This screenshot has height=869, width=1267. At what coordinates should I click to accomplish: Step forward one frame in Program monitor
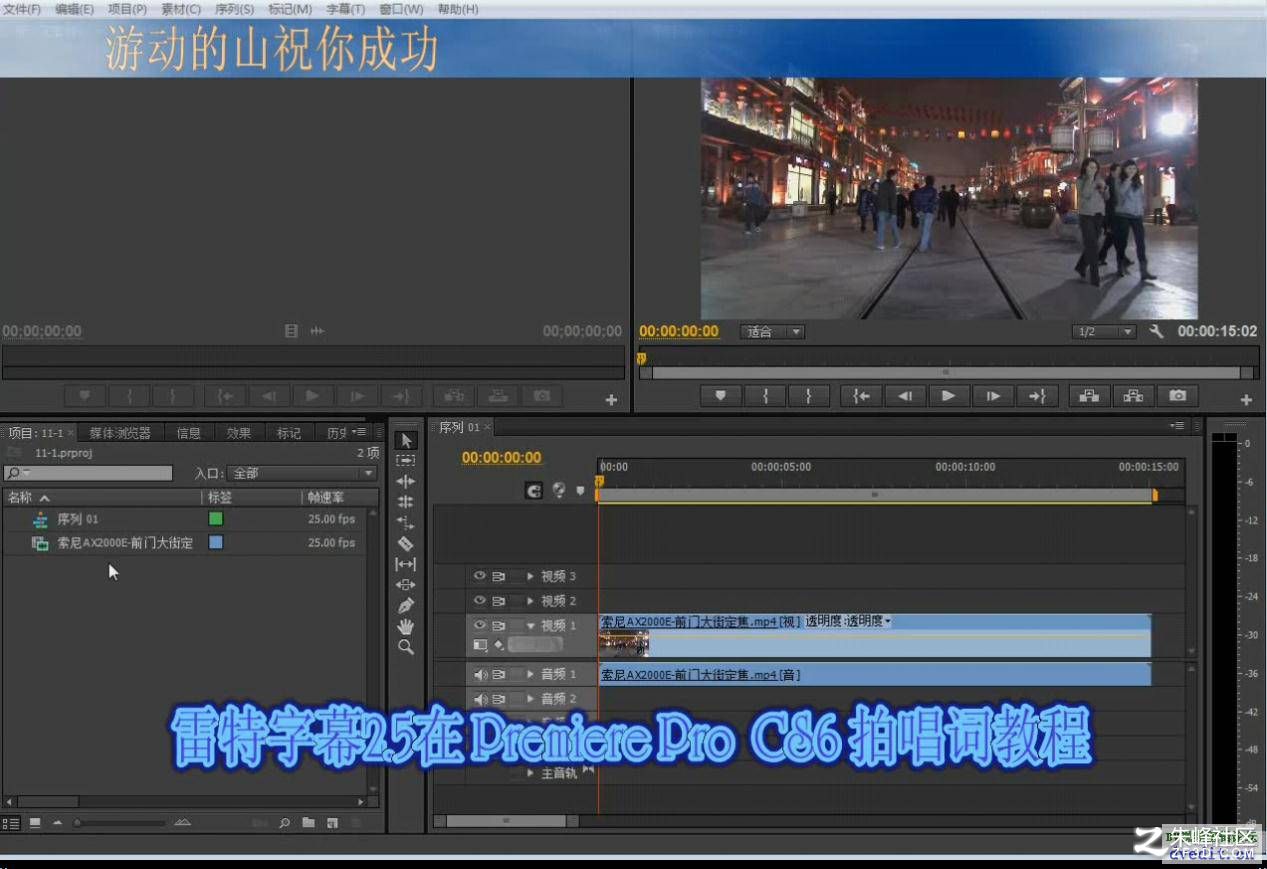(993, 396)
